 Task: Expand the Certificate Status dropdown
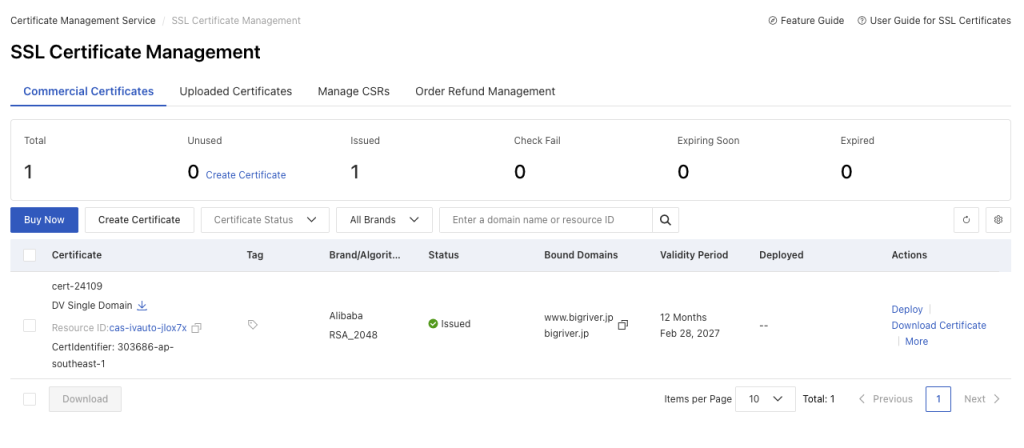265,220
